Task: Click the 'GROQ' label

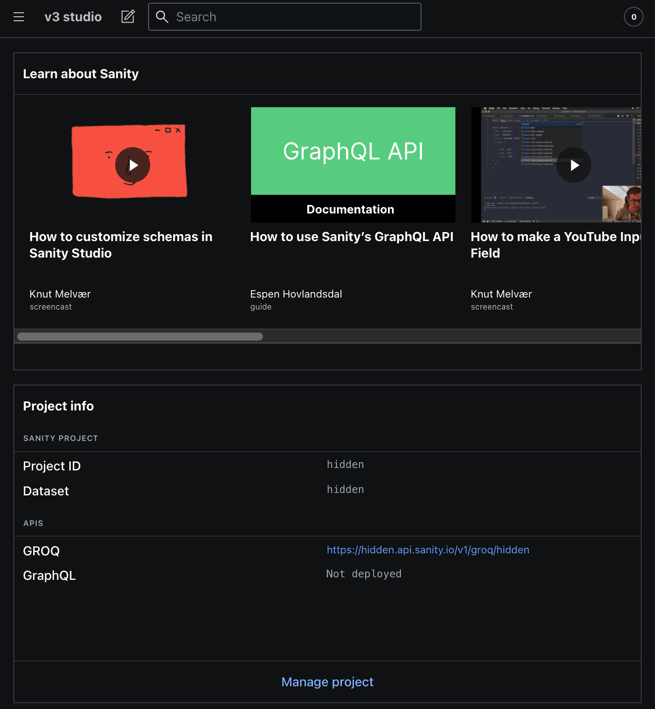Action: [x=41, y=551]
